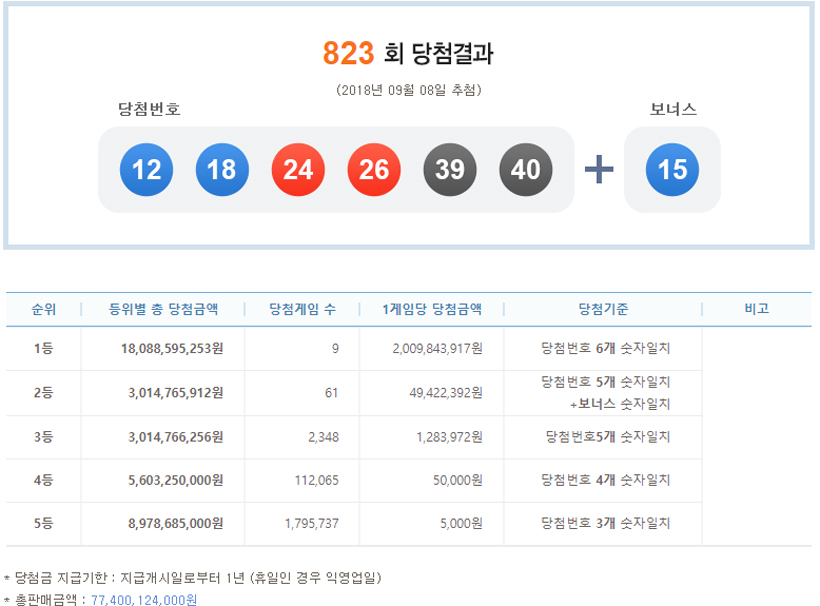Screen dimensions: 820x606
Task: Click the 1등 total prize 18,088,595,253원
Action: point(164,349)
